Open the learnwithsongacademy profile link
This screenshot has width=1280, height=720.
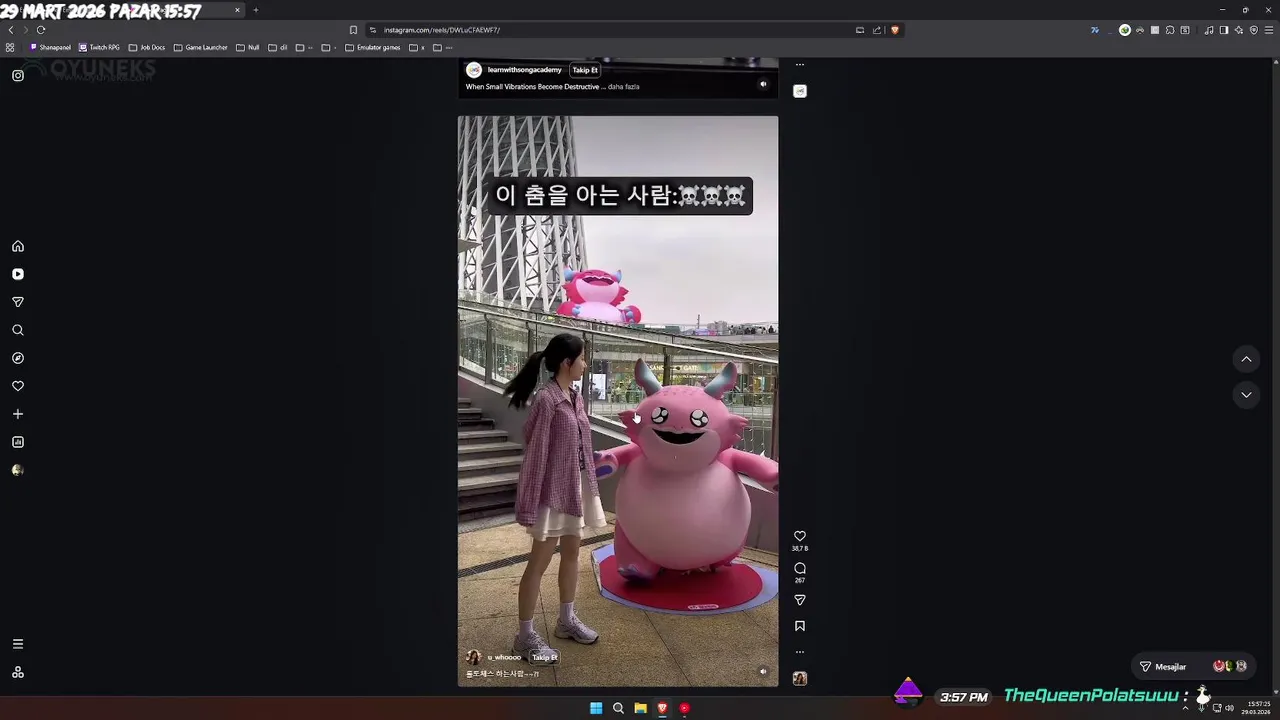click(524, 70)
